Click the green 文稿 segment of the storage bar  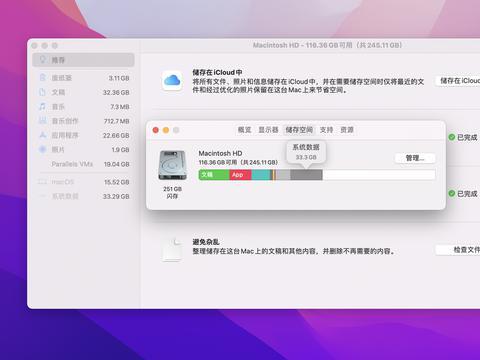click(214, 175)
